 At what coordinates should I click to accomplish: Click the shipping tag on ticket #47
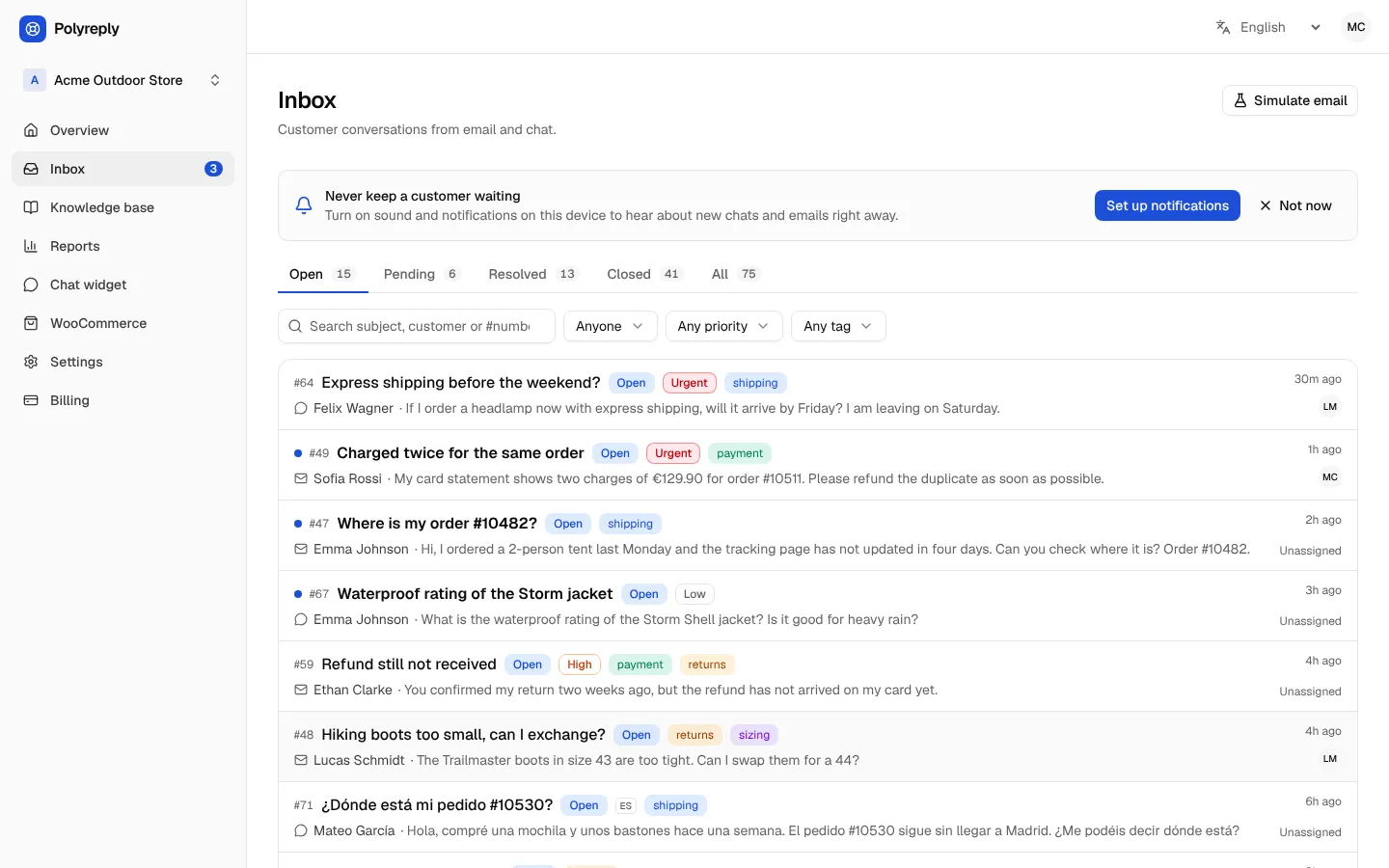tap(630, 524)
